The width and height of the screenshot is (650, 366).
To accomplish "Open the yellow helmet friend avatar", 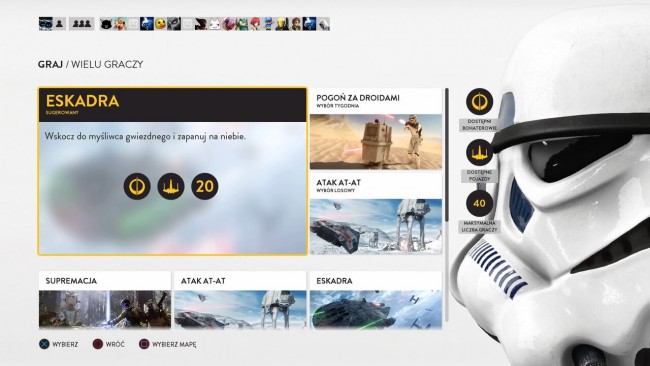I will pyautogui.click(x=282, y=24).
